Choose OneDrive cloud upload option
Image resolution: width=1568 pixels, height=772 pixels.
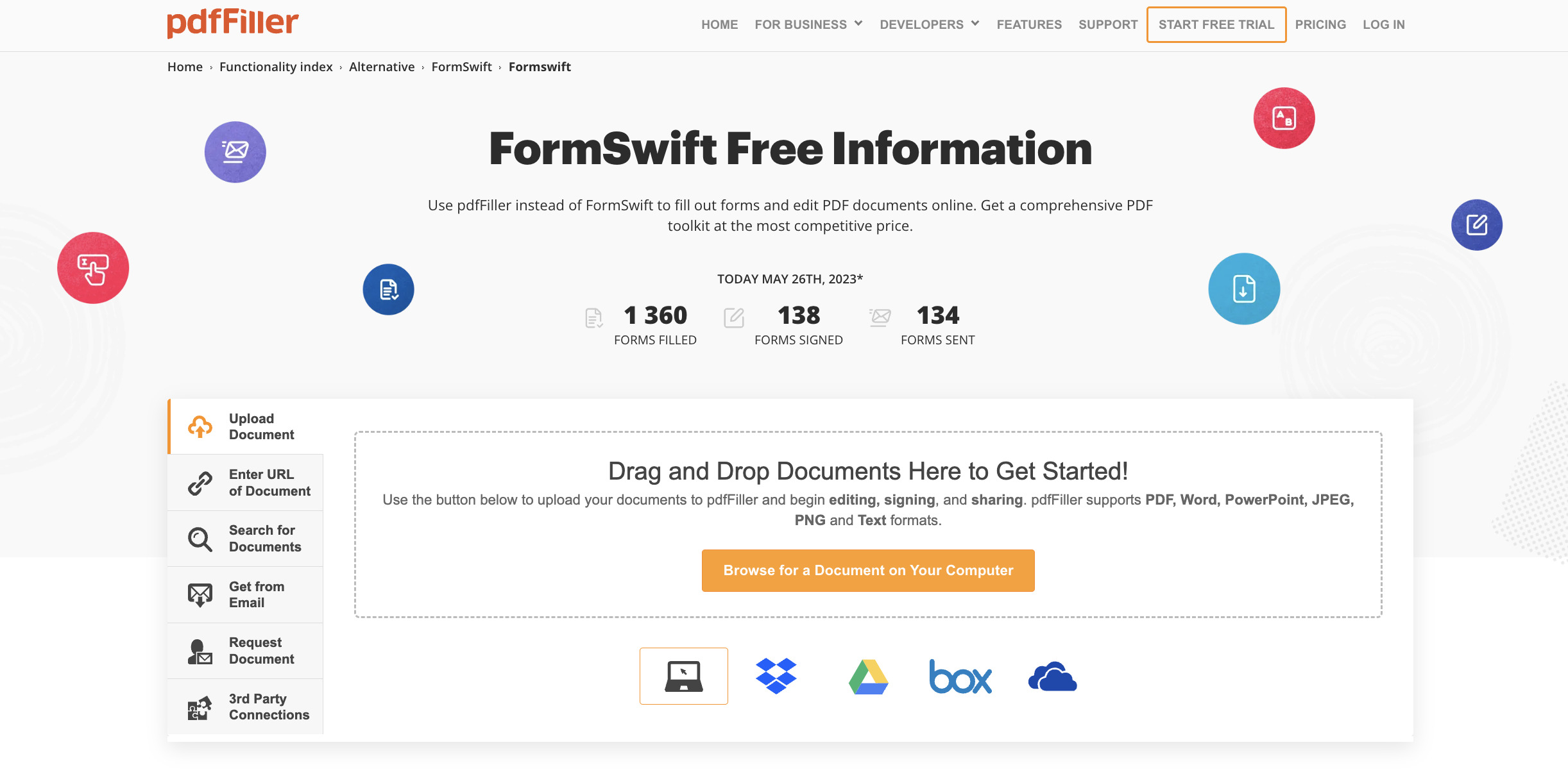click(1052, 675)
